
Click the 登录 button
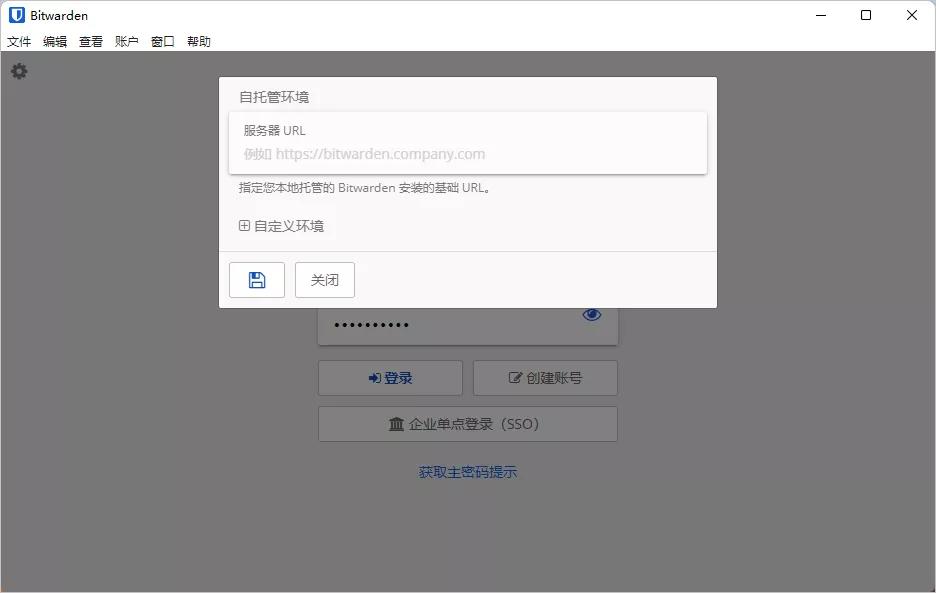pos(390,377)
